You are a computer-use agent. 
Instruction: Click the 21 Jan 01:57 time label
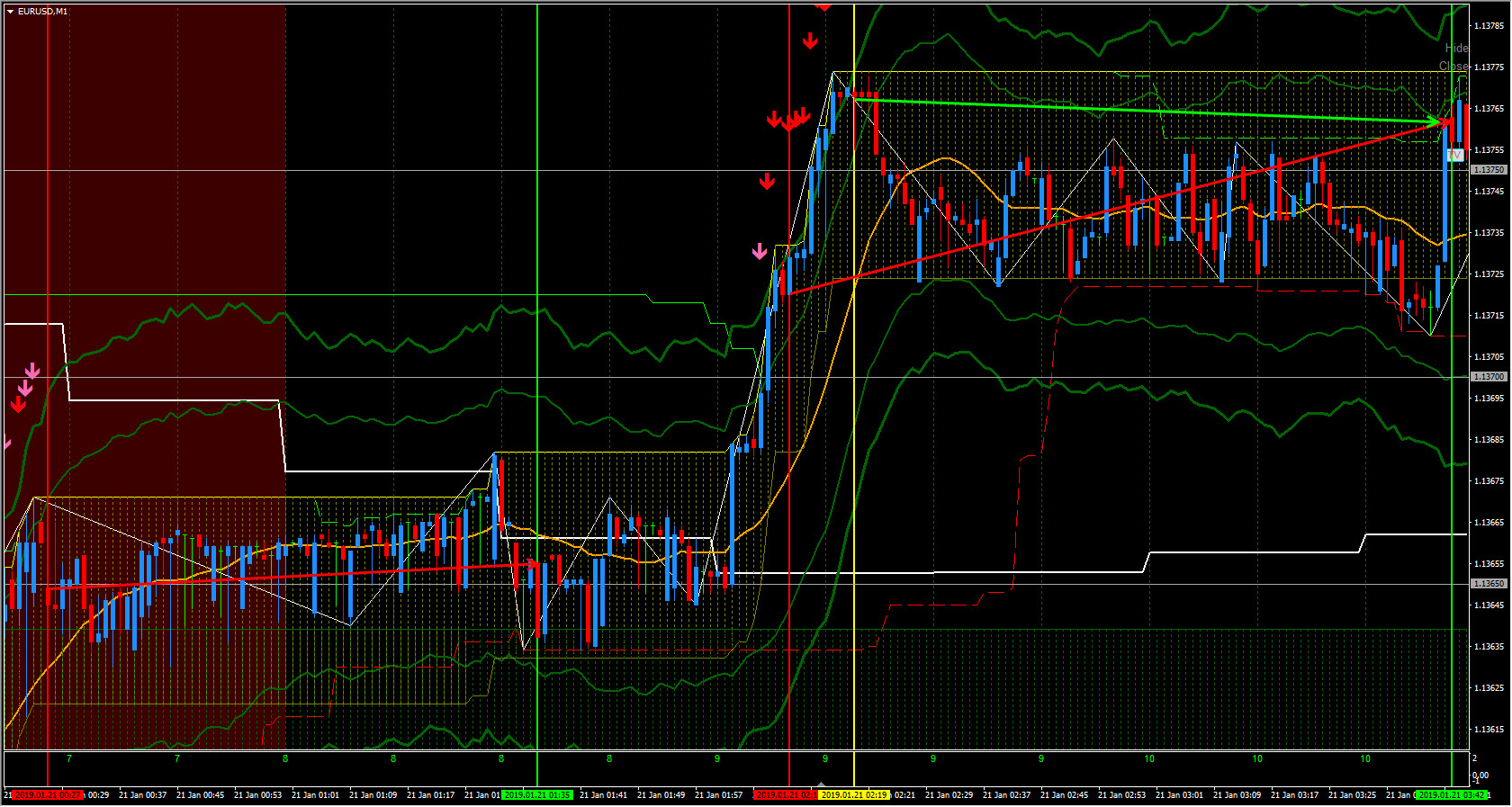(718, 795)
